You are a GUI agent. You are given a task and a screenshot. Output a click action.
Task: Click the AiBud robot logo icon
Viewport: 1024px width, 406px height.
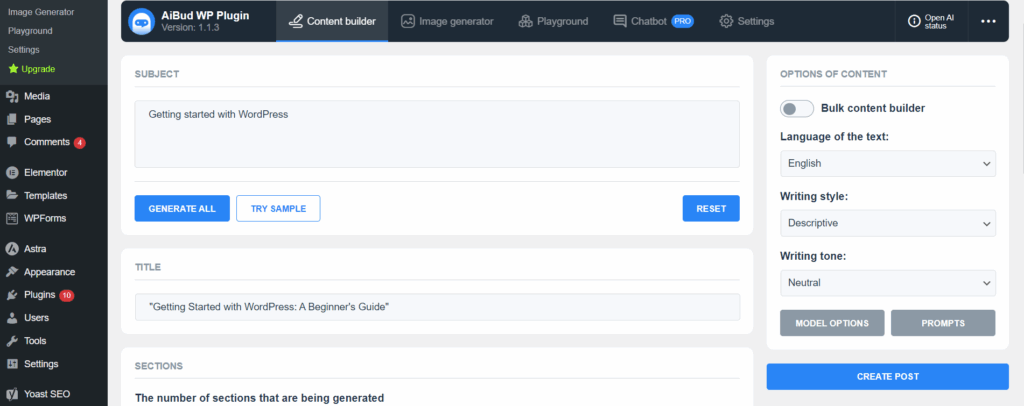pyautogui.click(x=141, y=22)
